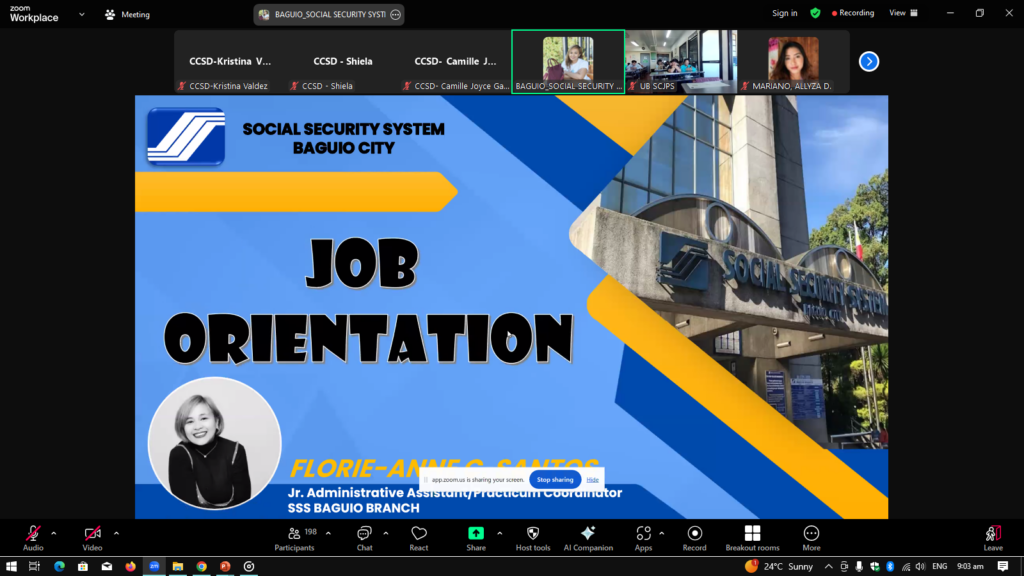Open the More options menu

[x=811, y=538]
